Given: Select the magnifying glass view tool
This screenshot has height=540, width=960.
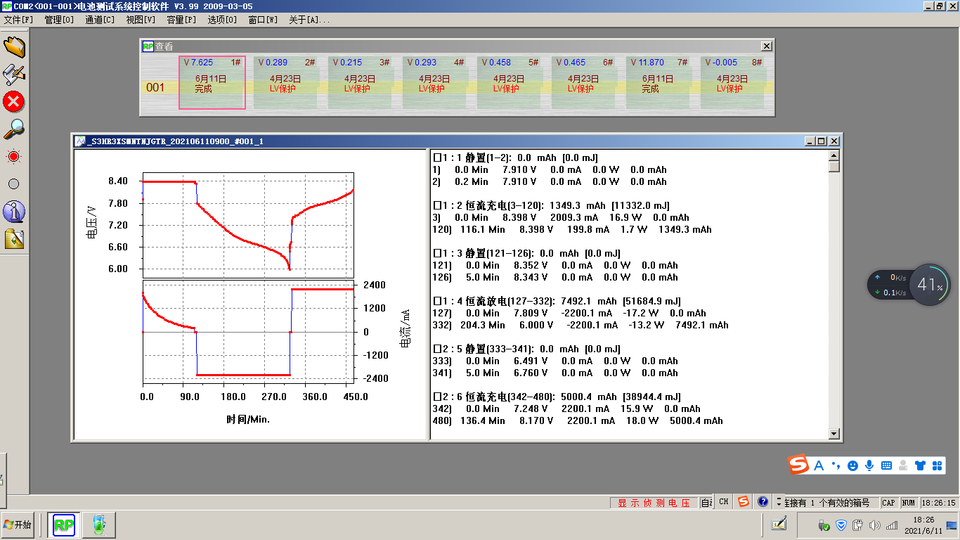Looking at the screenshot, I should (x=14, y=128).
